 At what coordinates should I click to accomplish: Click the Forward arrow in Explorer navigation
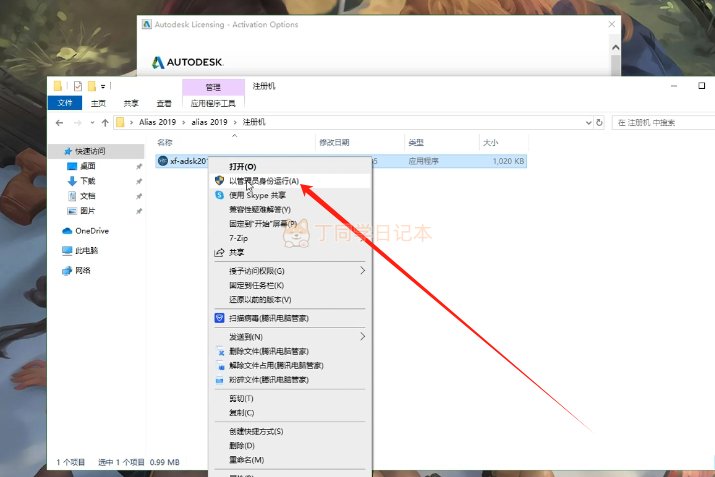click(78, 123)
